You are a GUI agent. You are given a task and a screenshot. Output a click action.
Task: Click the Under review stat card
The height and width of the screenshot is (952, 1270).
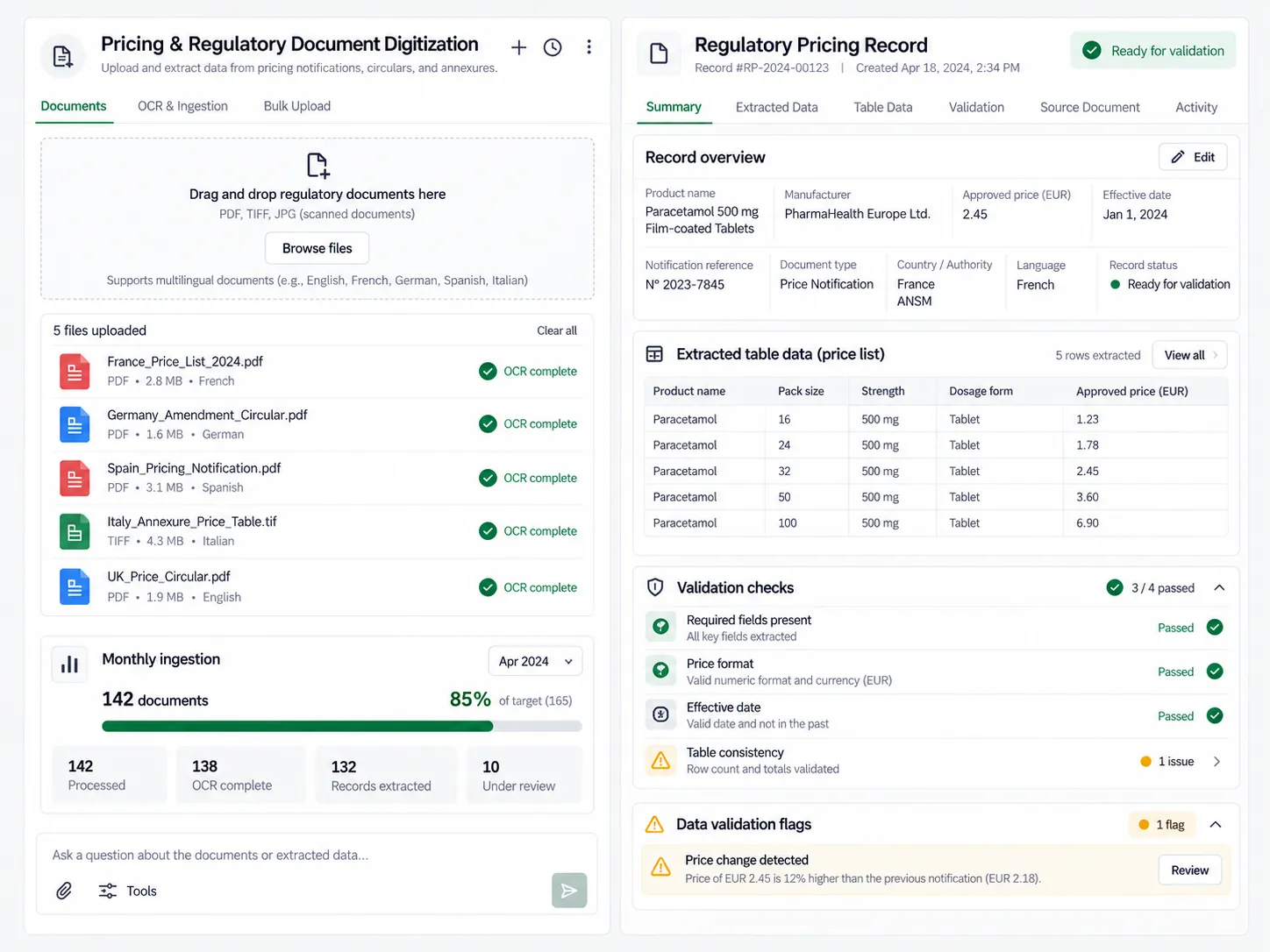524,775
